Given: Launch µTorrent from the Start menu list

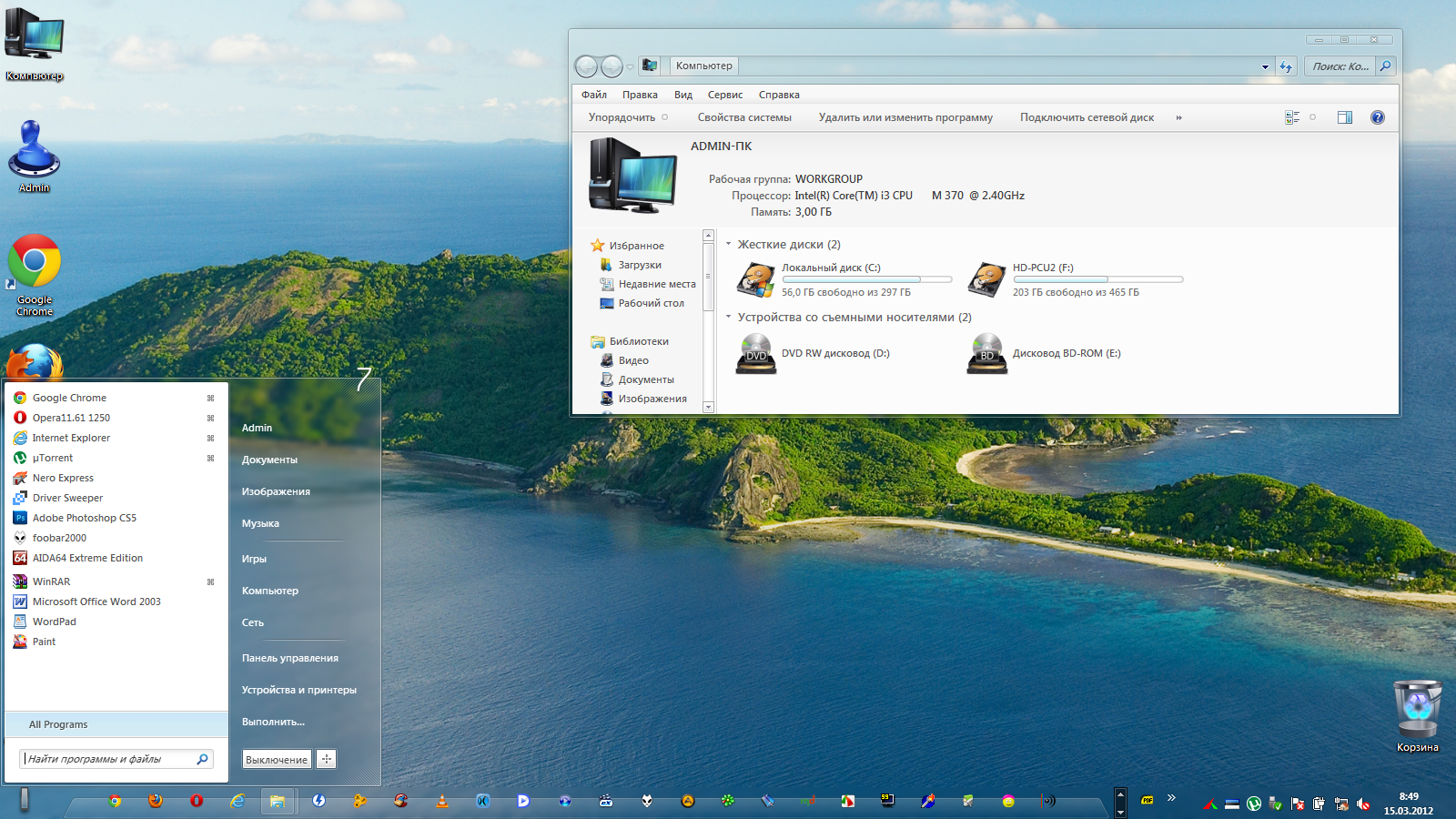Looking at the screenshot, I should [52, 458].
